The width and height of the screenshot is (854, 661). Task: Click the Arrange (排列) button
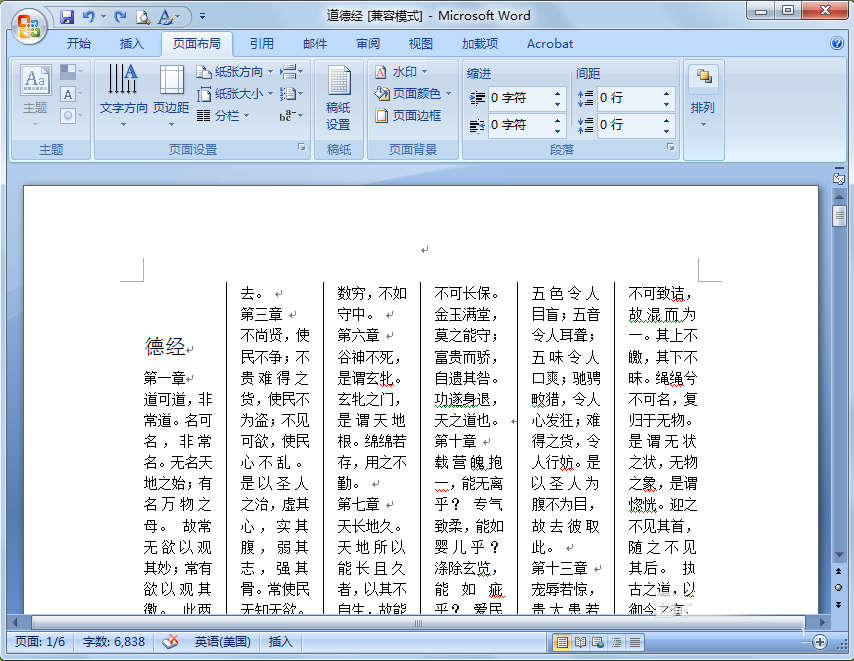coord(703,96)
